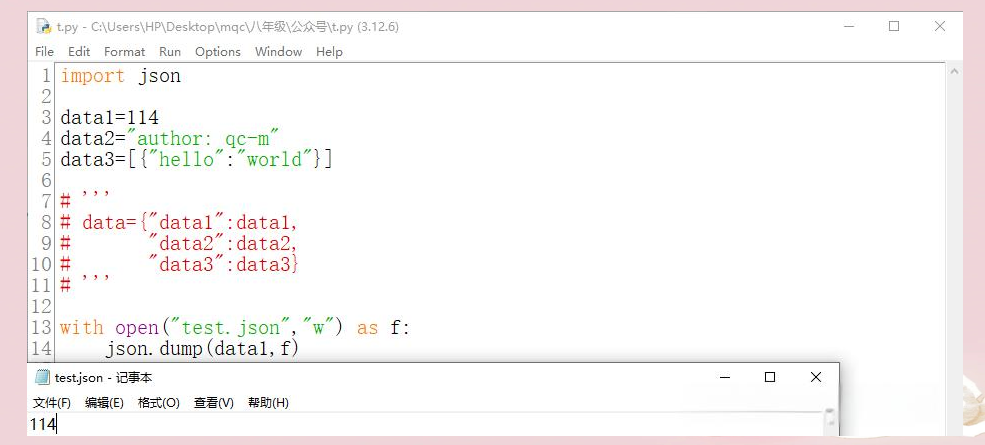The image size is (985, 445).
Task: Open the Format menu in IDLE
Action: [124, 52]
